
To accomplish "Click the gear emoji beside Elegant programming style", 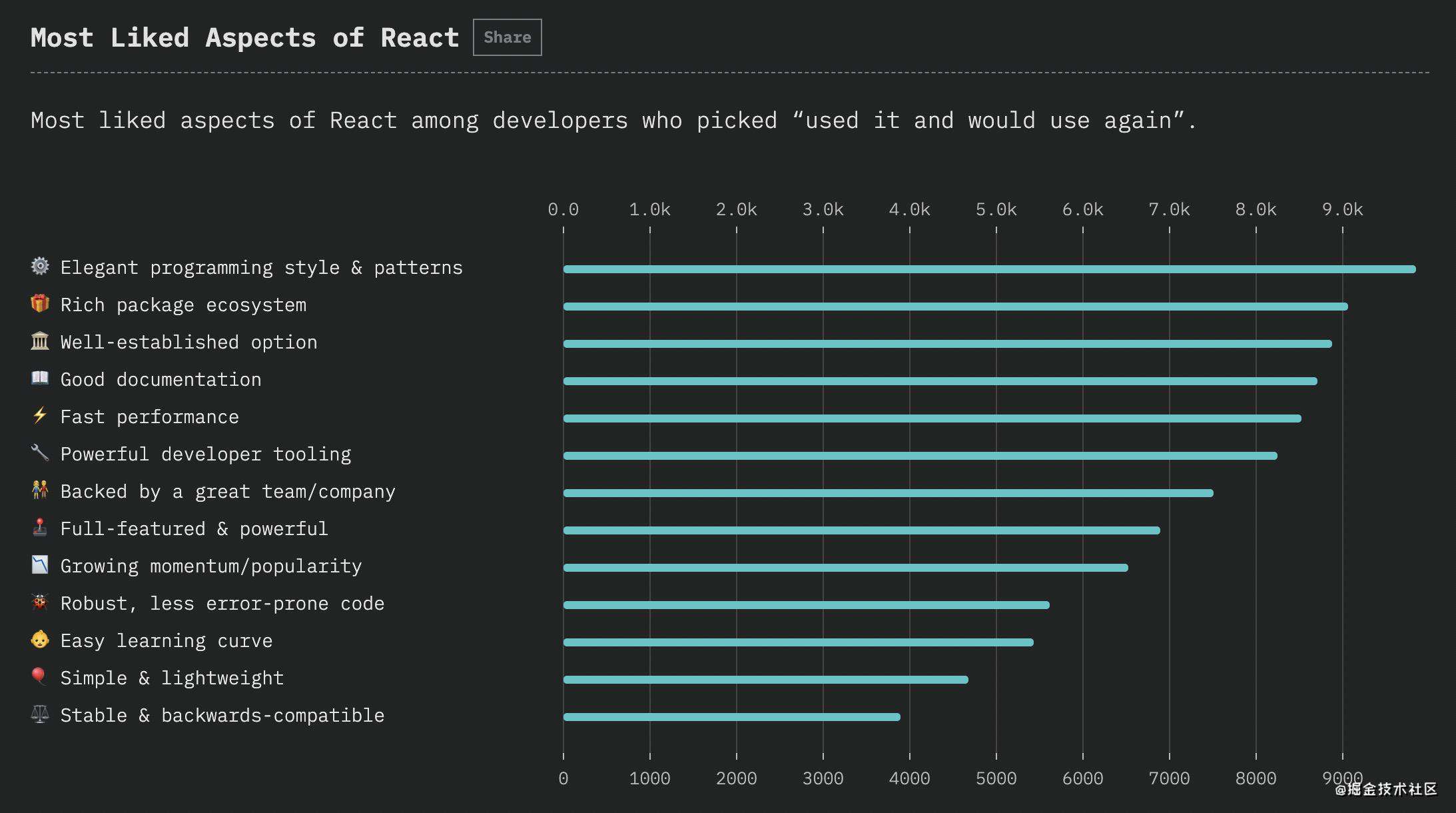I will [x=40, y=266].
